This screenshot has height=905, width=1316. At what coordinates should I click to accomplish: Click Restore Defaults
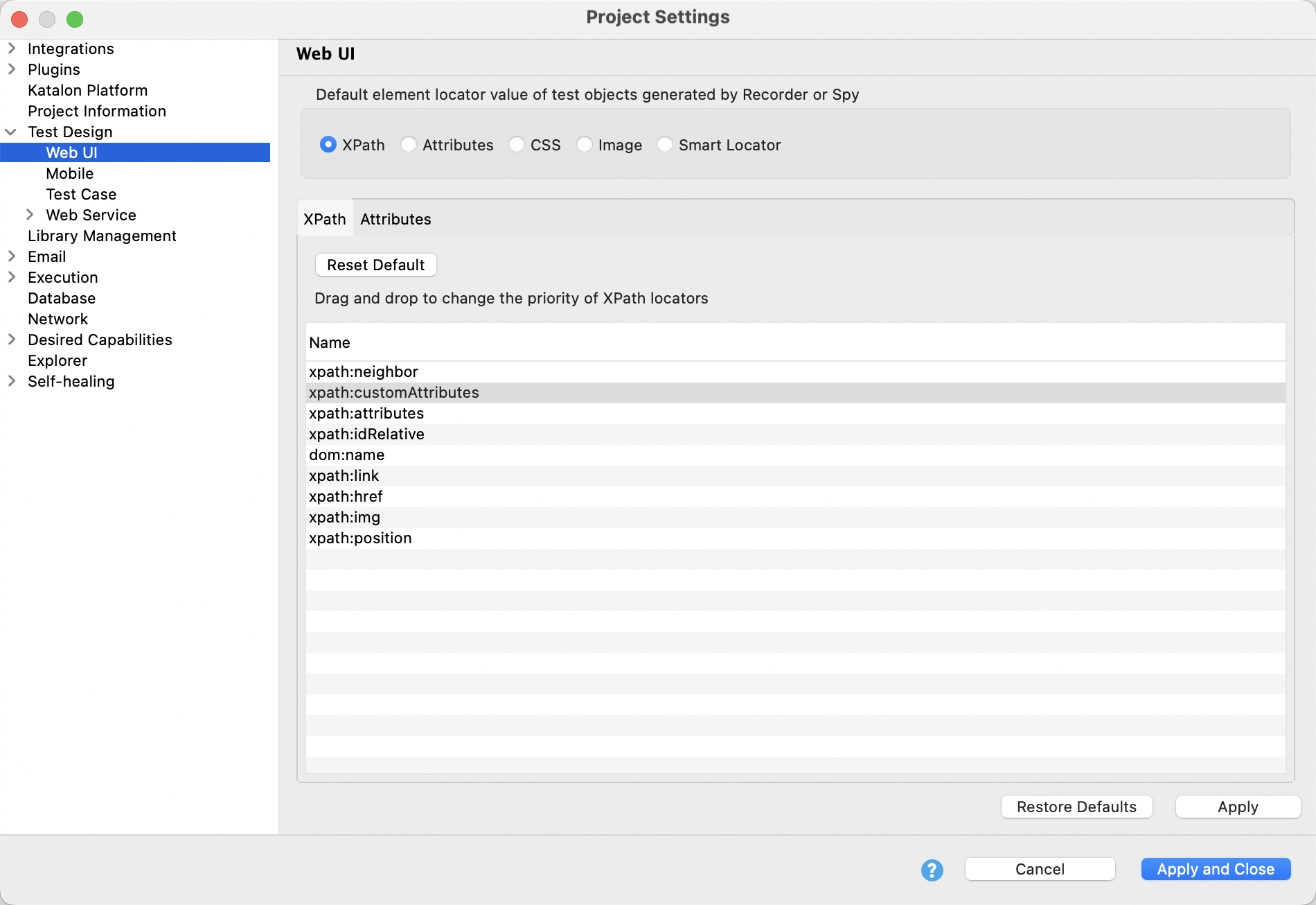click(x=1076, y=806)
